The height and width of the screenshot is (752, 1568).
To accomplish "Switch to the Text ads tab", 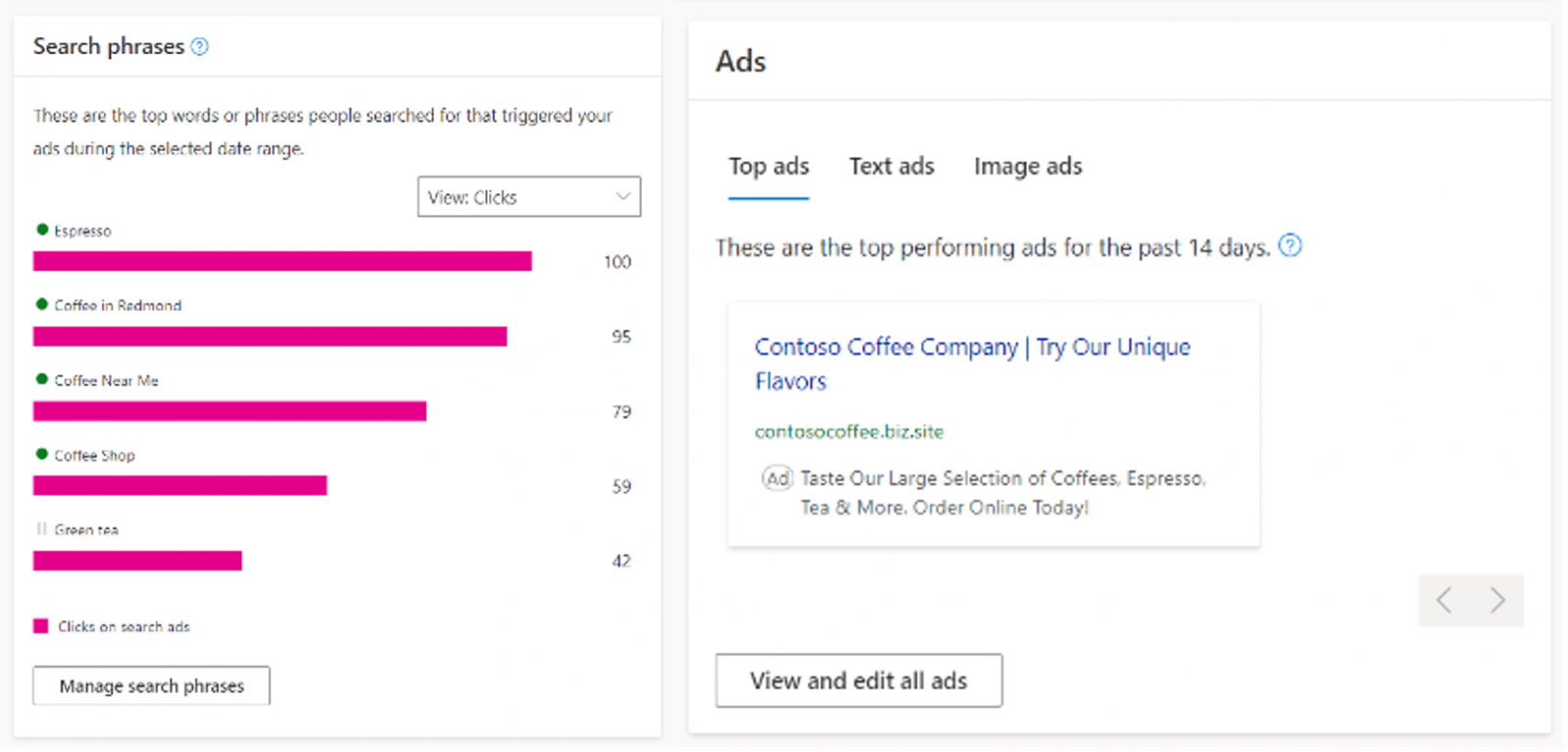I will [x=892, y=167].
